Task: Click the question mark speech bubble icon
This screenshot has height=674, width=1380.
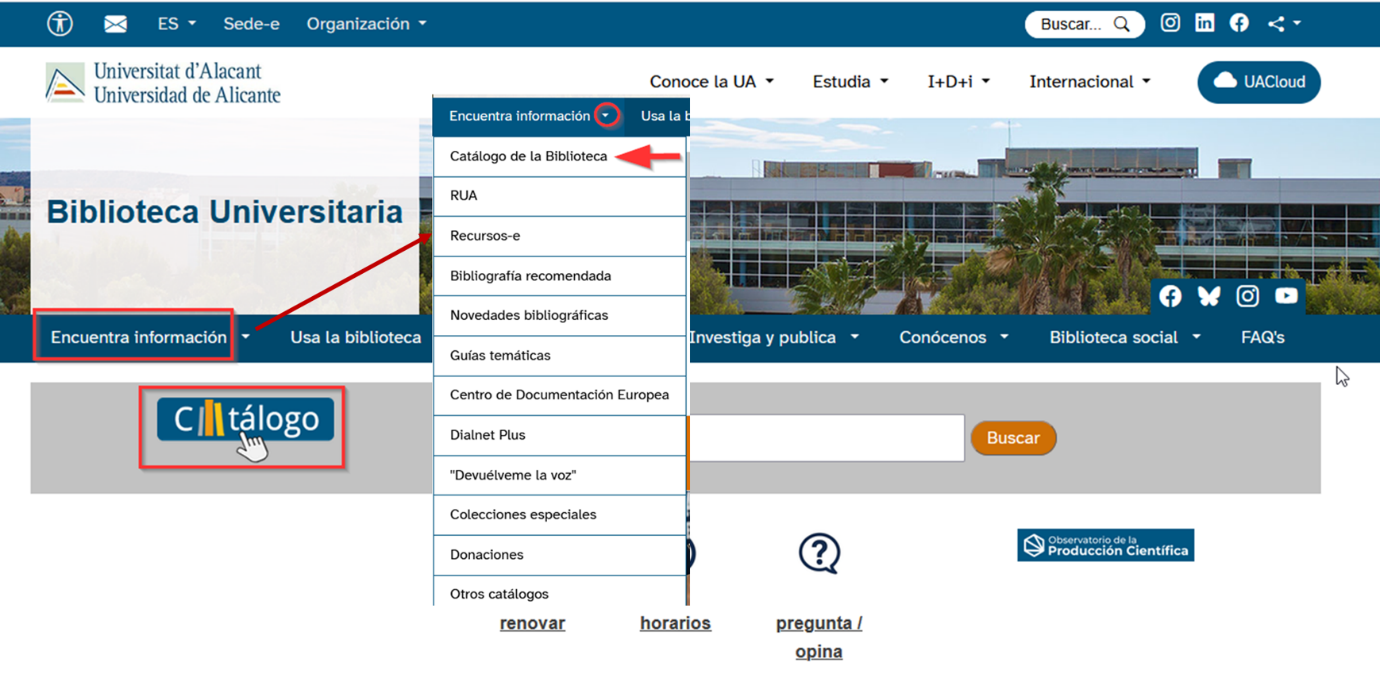Action: pos(819,553)
